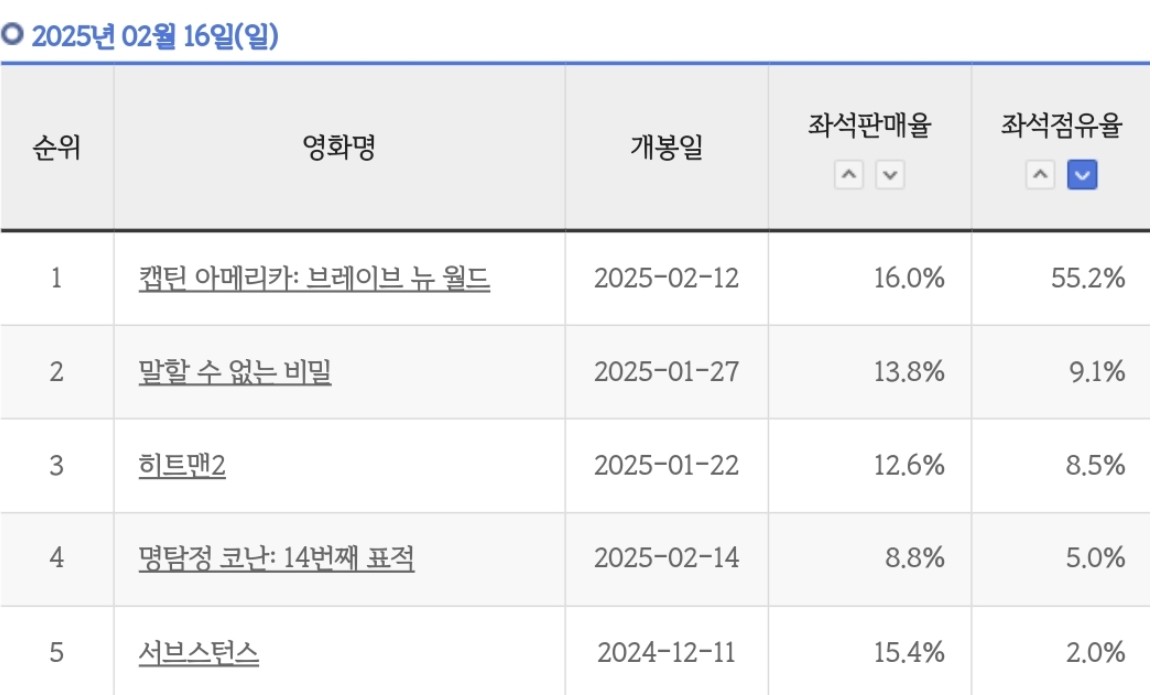1152x695 pixels.
Task: Click the 개봉일 column header
Action: point(666,148)
